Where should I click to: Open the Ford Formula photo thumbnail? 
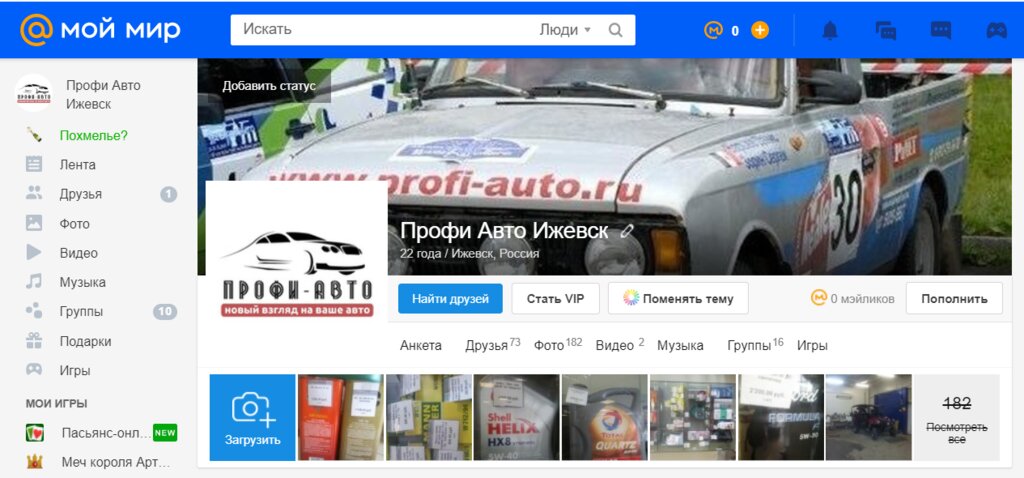781,417
